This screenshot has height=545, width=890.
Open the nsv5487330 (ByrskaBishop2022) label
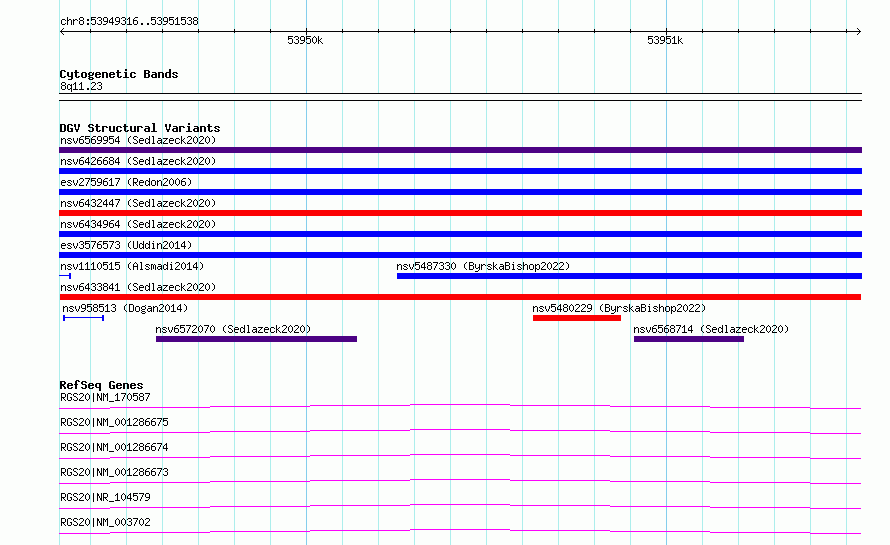483,266
